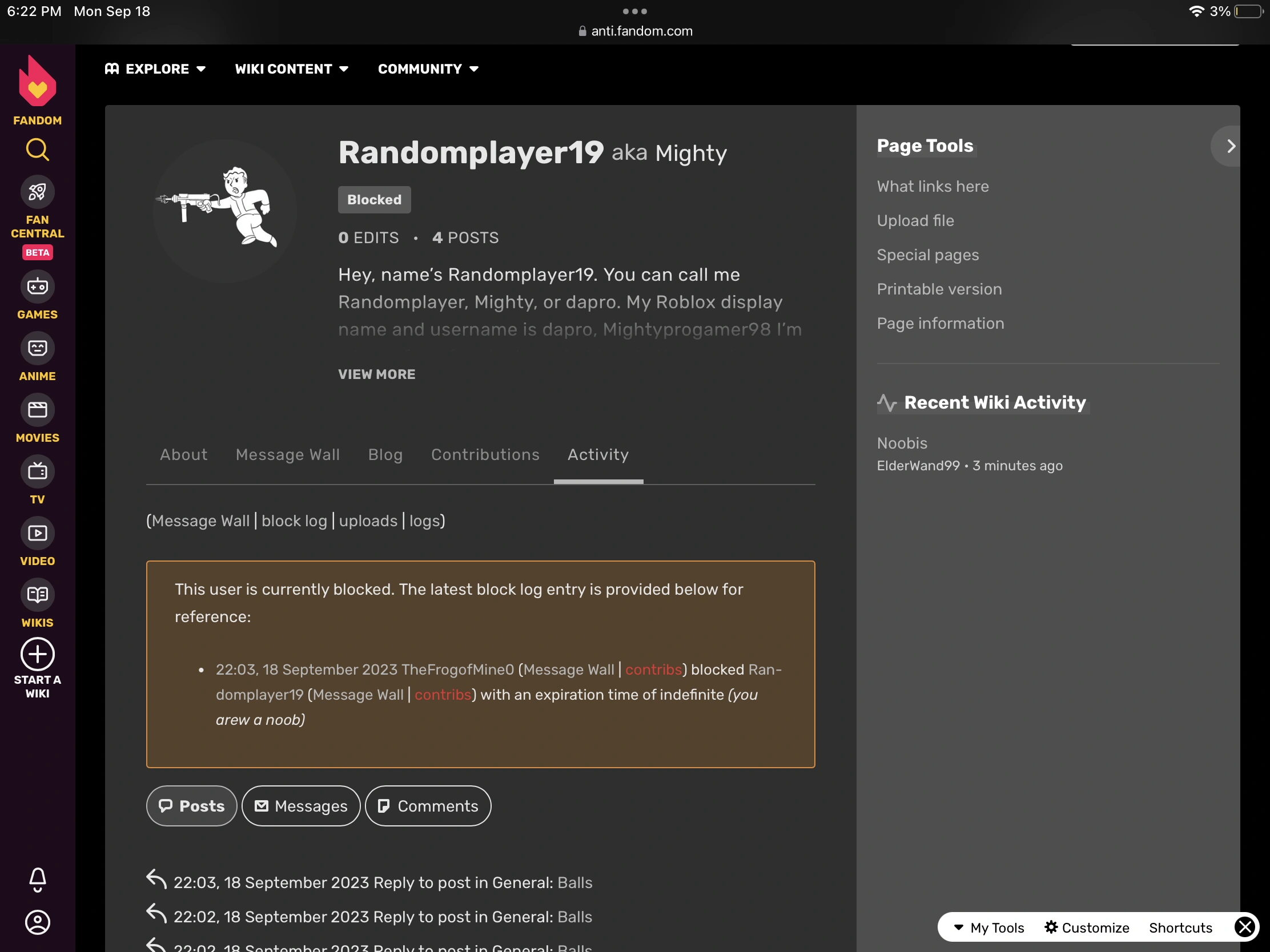Start a Wiki using the plus icon
Screen dimensions: 1270x952
point(37,654)
